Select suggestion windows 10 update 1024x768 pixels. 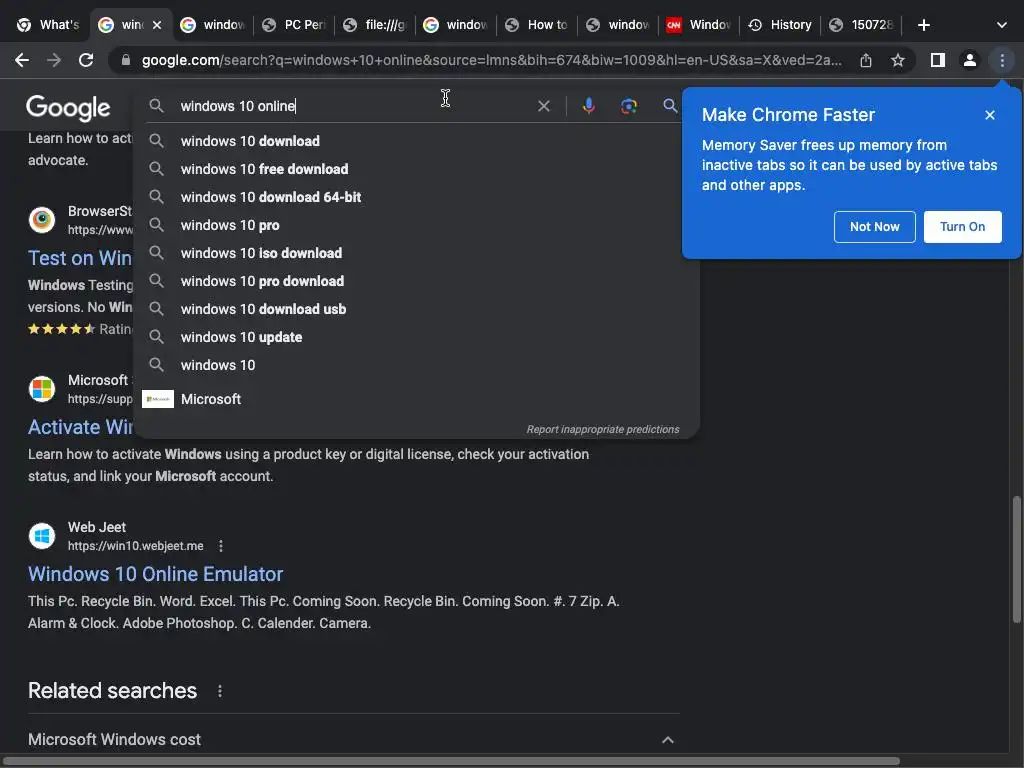click(417, 338)
